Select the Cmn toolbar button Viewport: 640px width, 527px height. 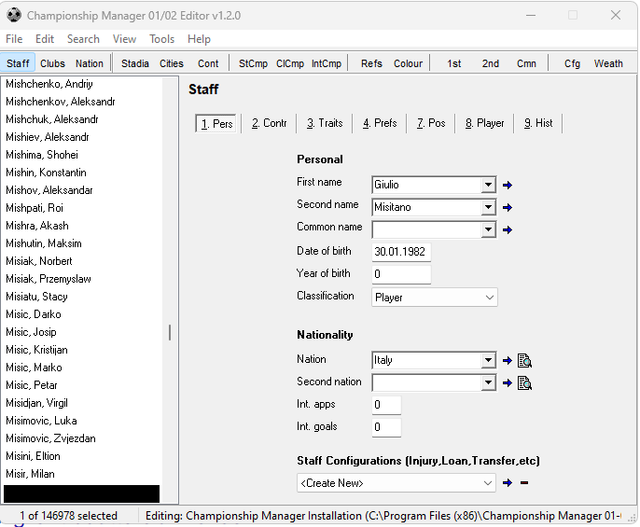tap(527, 64)
